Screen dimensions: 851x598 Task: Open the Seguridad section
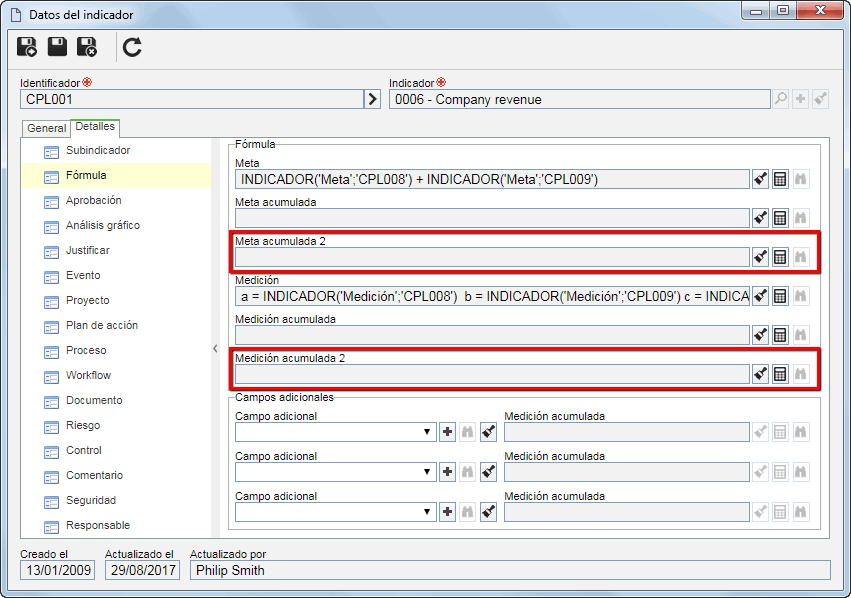(x=91, y=500)
